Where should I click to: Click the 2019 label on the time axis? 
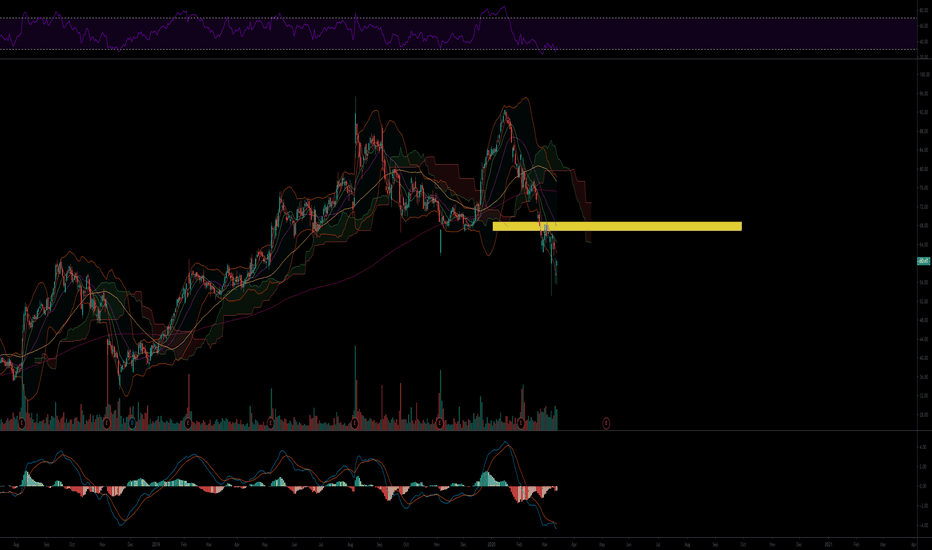[156, 544]
